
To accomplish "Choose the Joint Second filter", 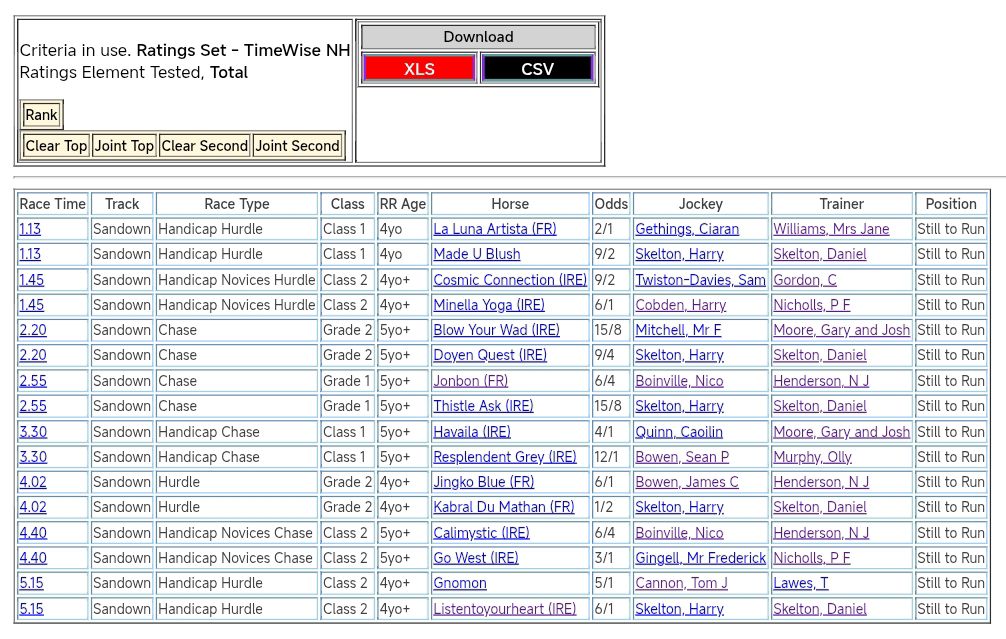I will click(297, 146).
